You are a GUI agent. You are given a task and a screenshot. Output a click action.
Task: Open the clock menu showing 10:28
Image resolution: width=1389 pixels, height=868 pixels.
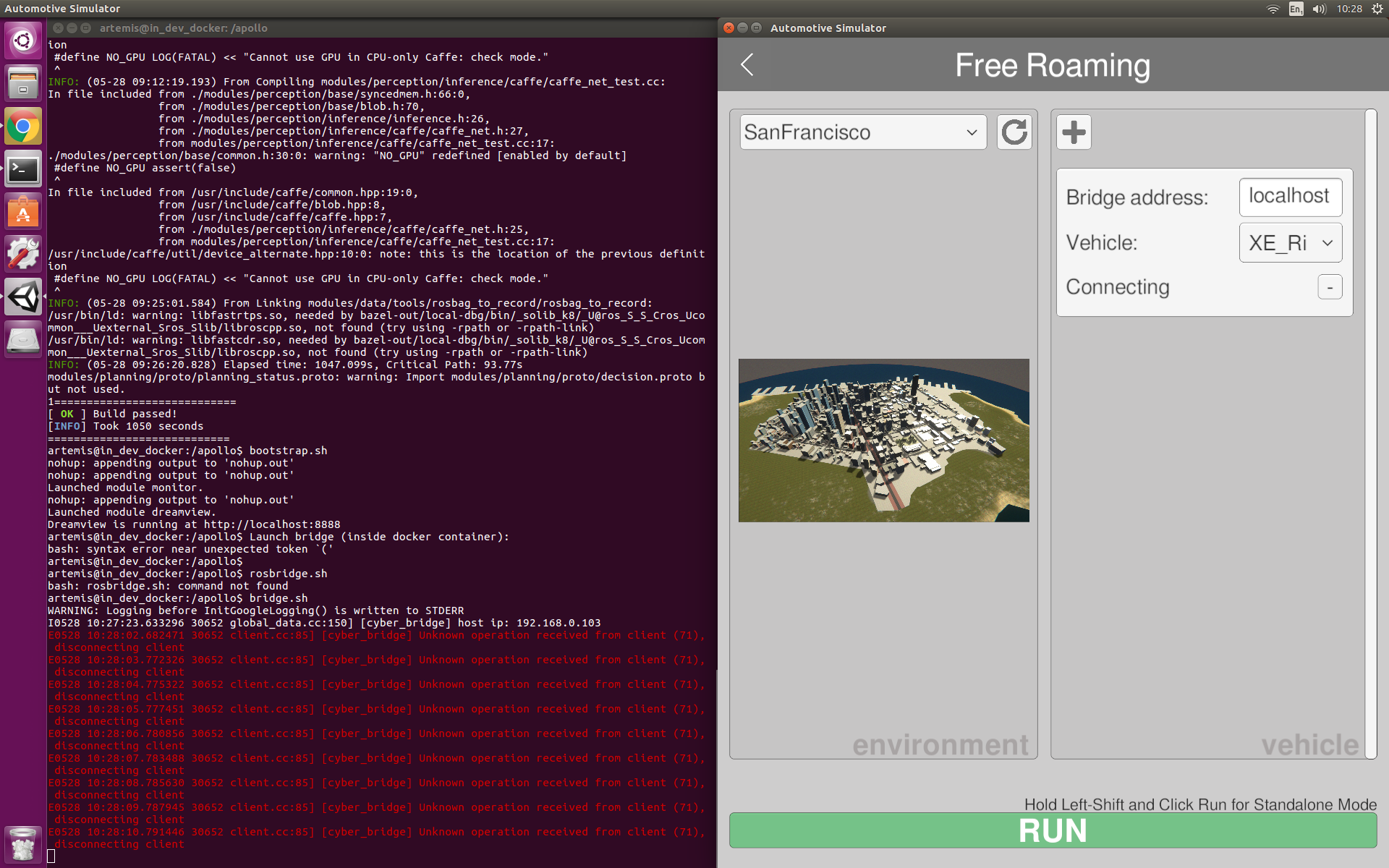click(x=1348, y=9)
